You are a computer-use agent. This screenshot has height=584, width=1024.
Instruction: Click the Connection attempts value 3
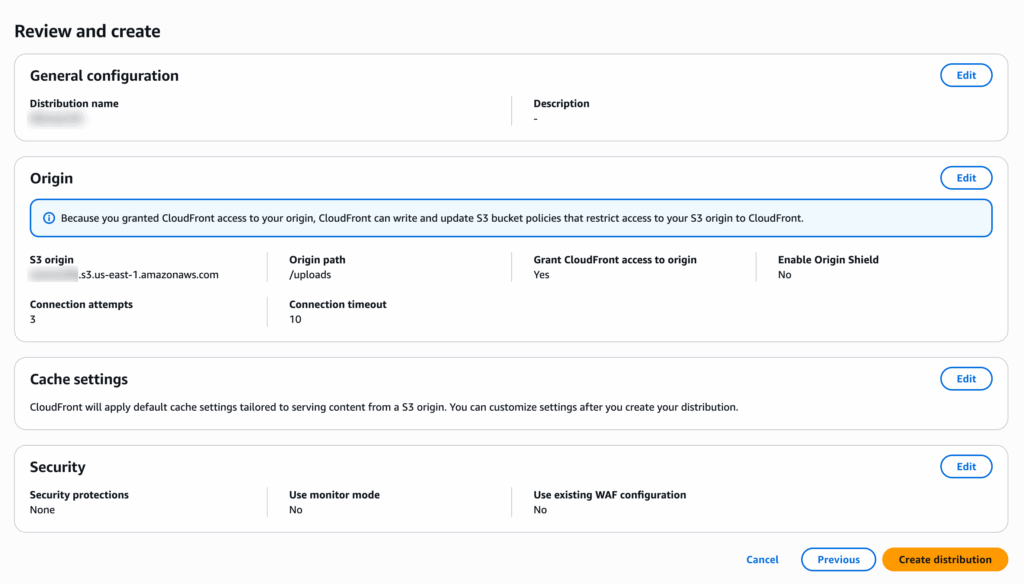pyautogui.click(x=33, y=319)
